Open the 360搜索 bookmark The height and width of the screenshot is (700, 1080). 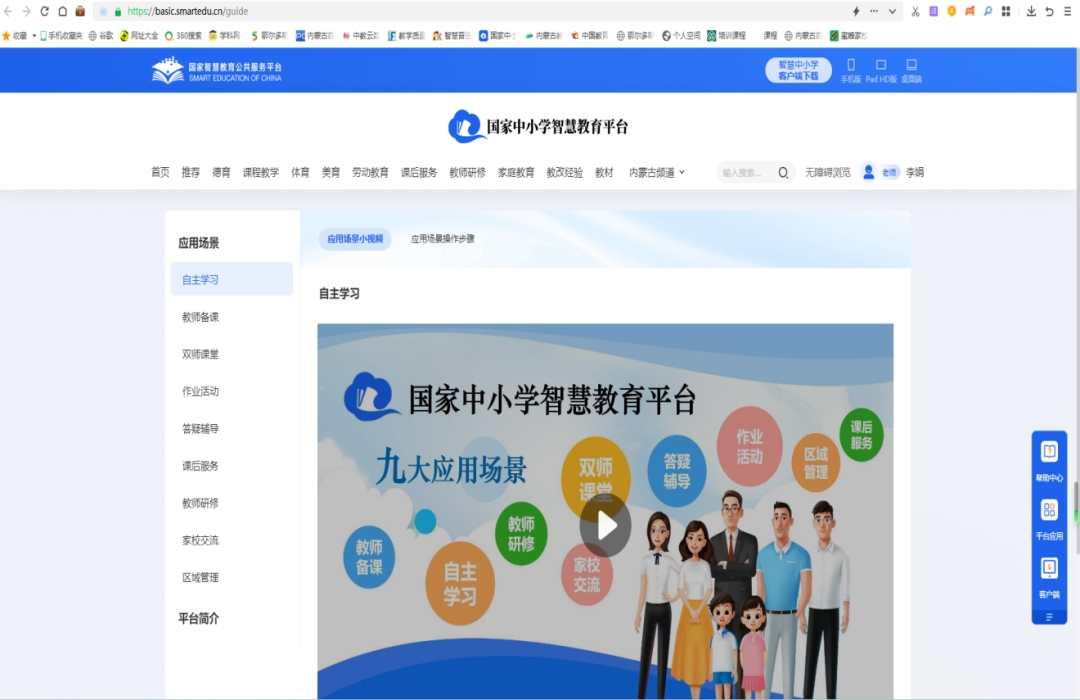pos(183,35)
